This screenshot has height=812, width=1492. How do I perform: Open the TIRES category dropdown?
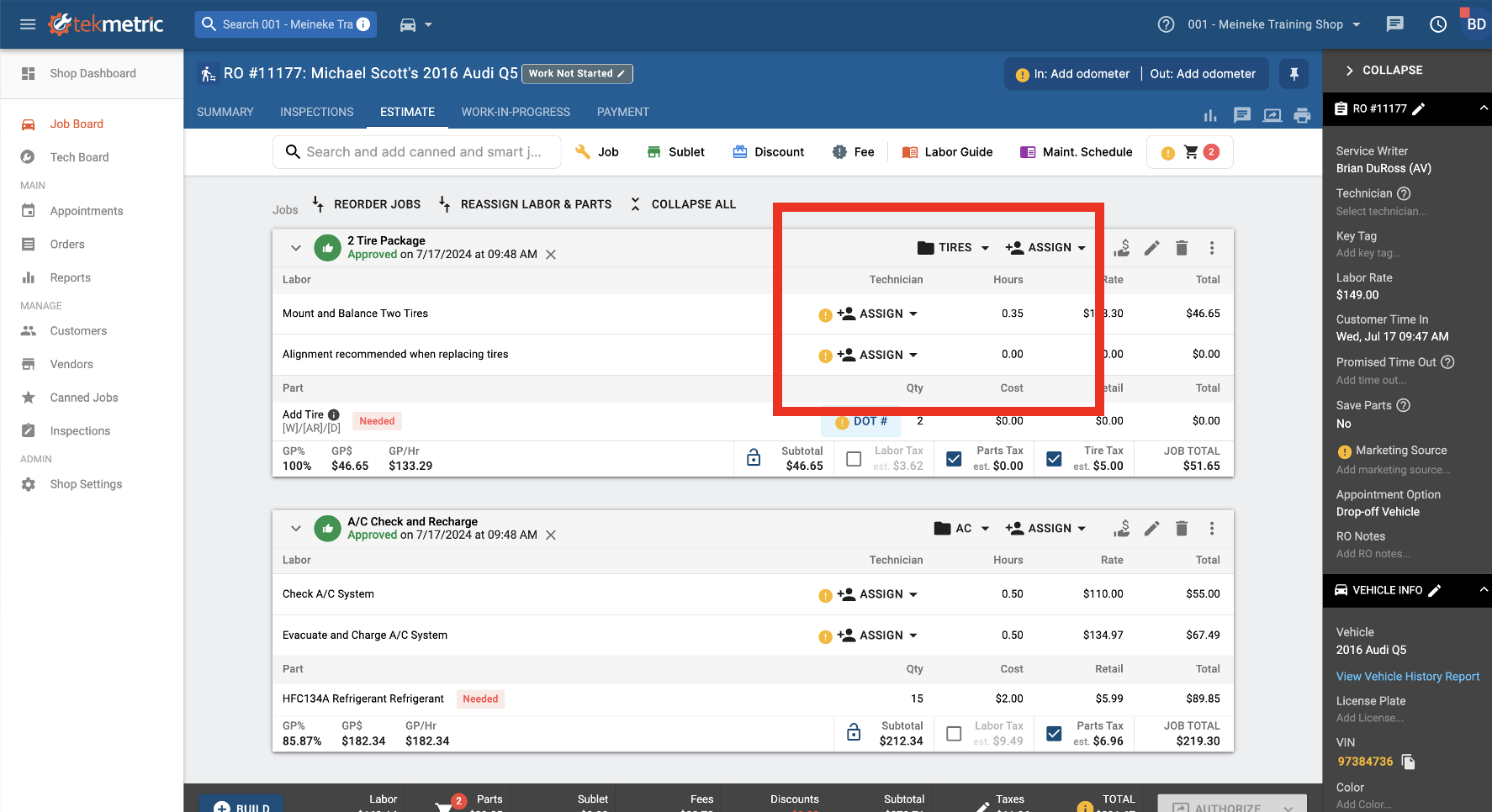click(x=954, y=247)
